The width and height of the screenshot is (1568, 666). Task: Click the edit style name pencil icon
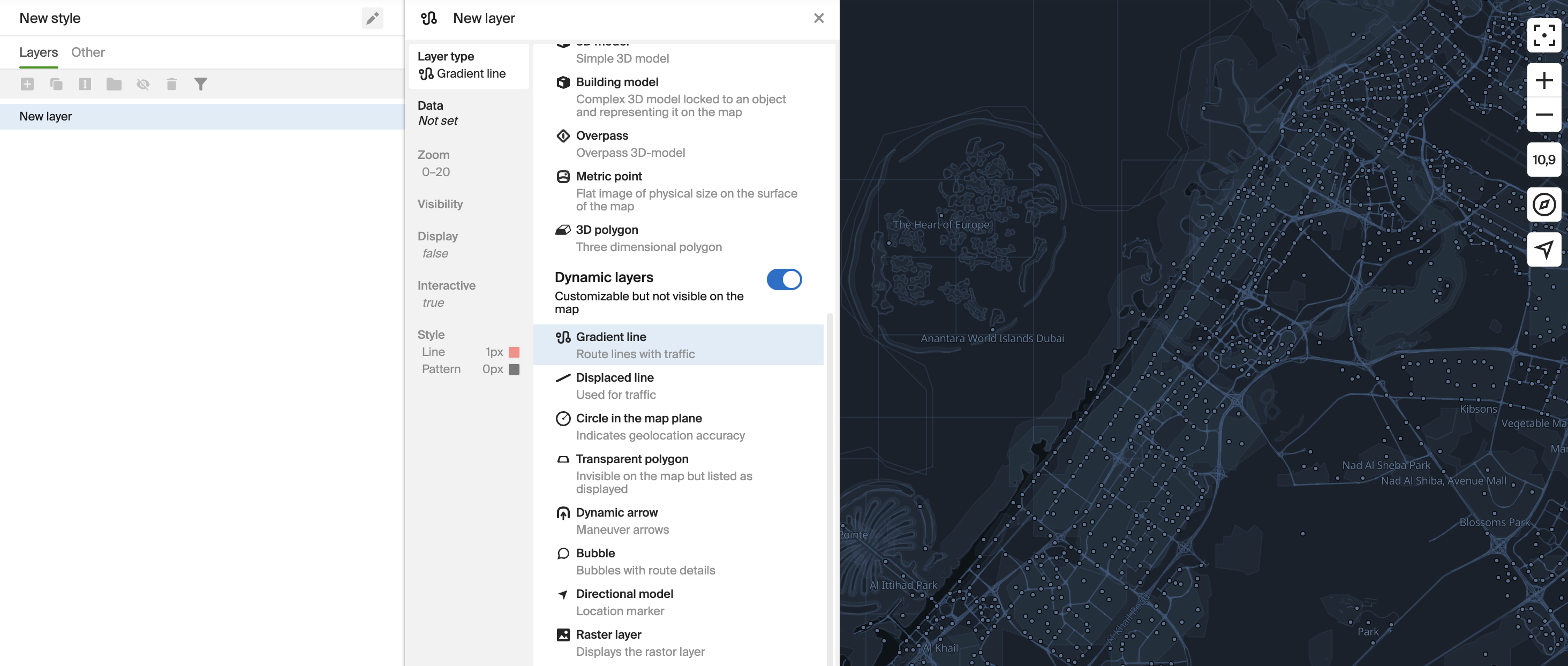coord(373,18)
